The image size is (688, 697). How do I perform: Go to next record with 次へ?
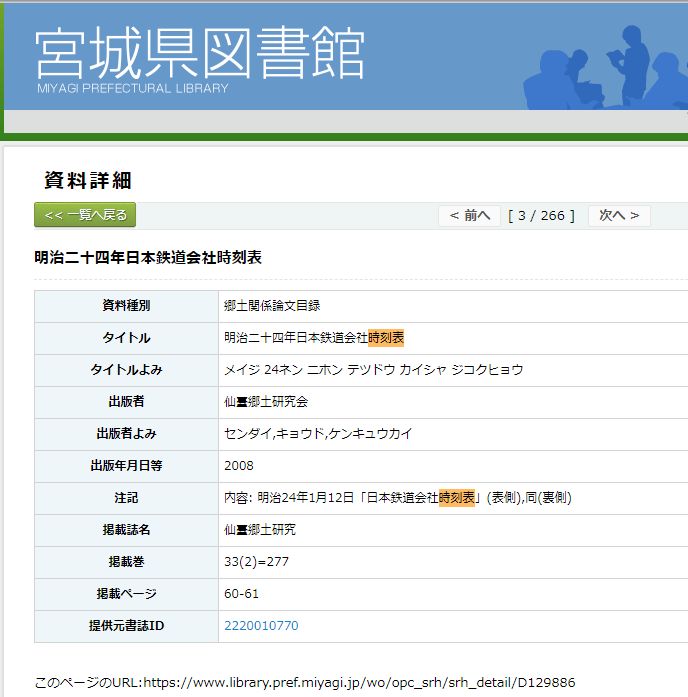click(619, 216)
